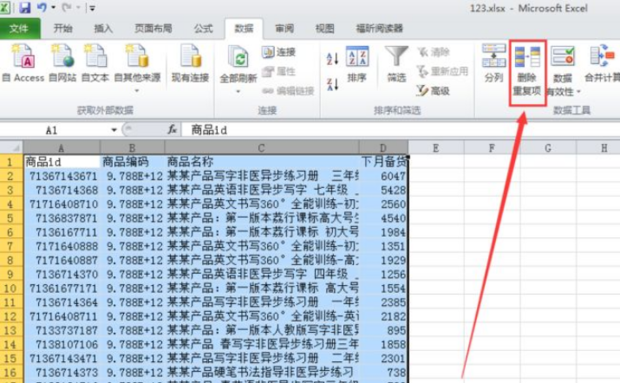Select column D header
620x383 pixels.
coord(383,148)
